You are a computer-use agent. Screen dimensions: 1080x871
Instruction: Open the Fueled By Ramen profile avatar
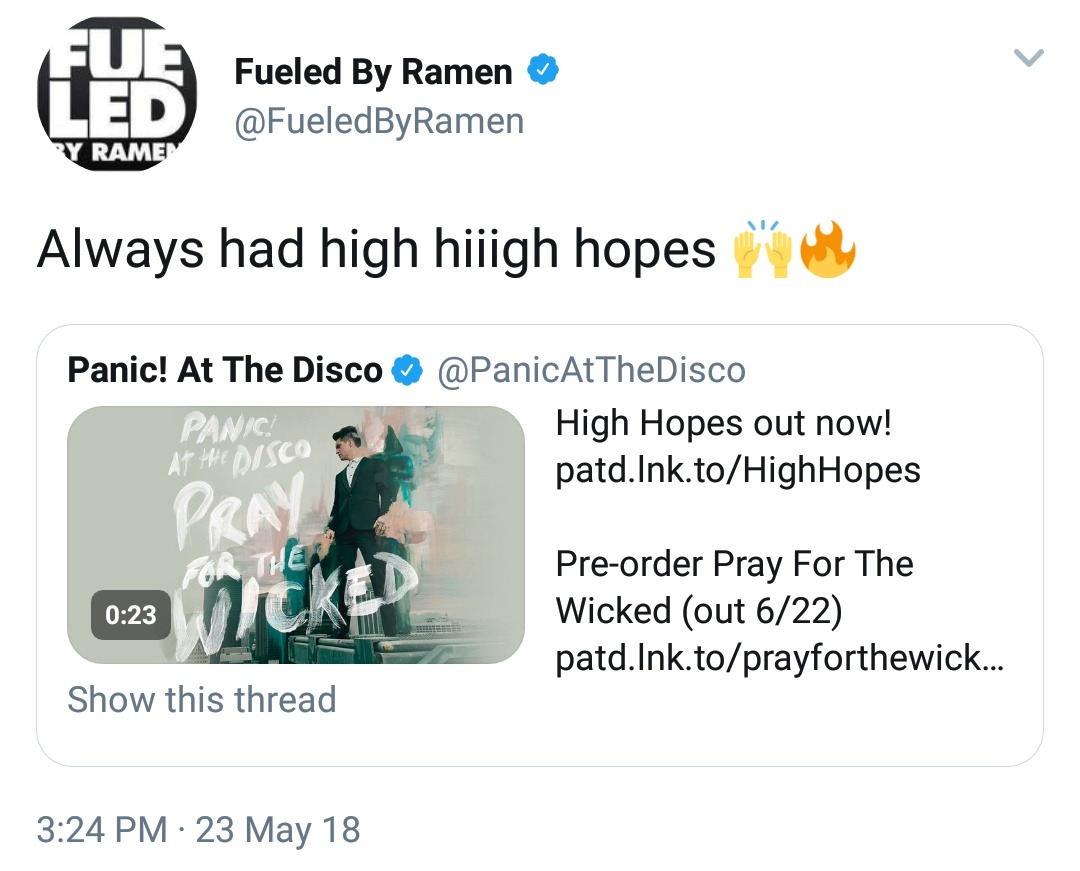(x=117, y=94)
